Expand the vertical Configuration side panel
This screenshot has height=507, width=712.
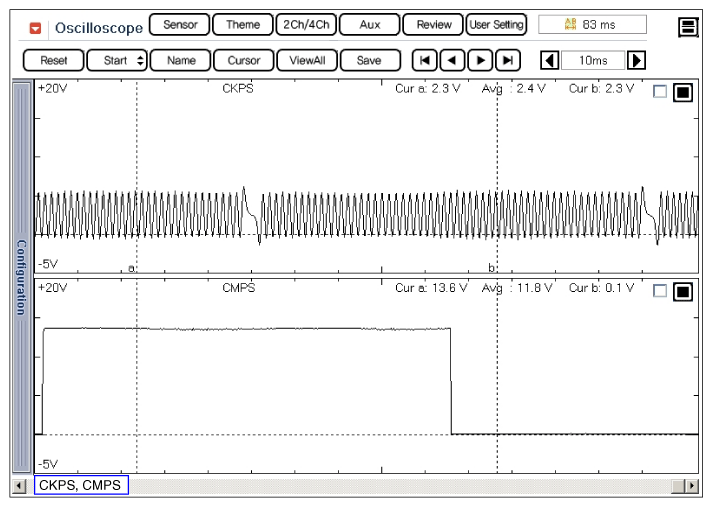(x=21, y=276)
